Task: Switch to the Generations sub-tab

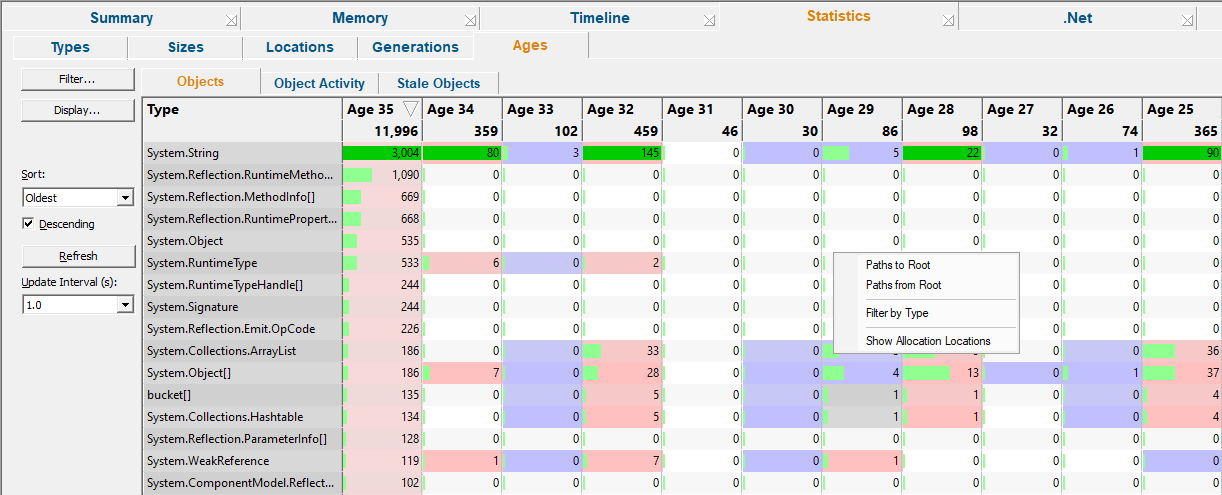Action: pos(415,47)
